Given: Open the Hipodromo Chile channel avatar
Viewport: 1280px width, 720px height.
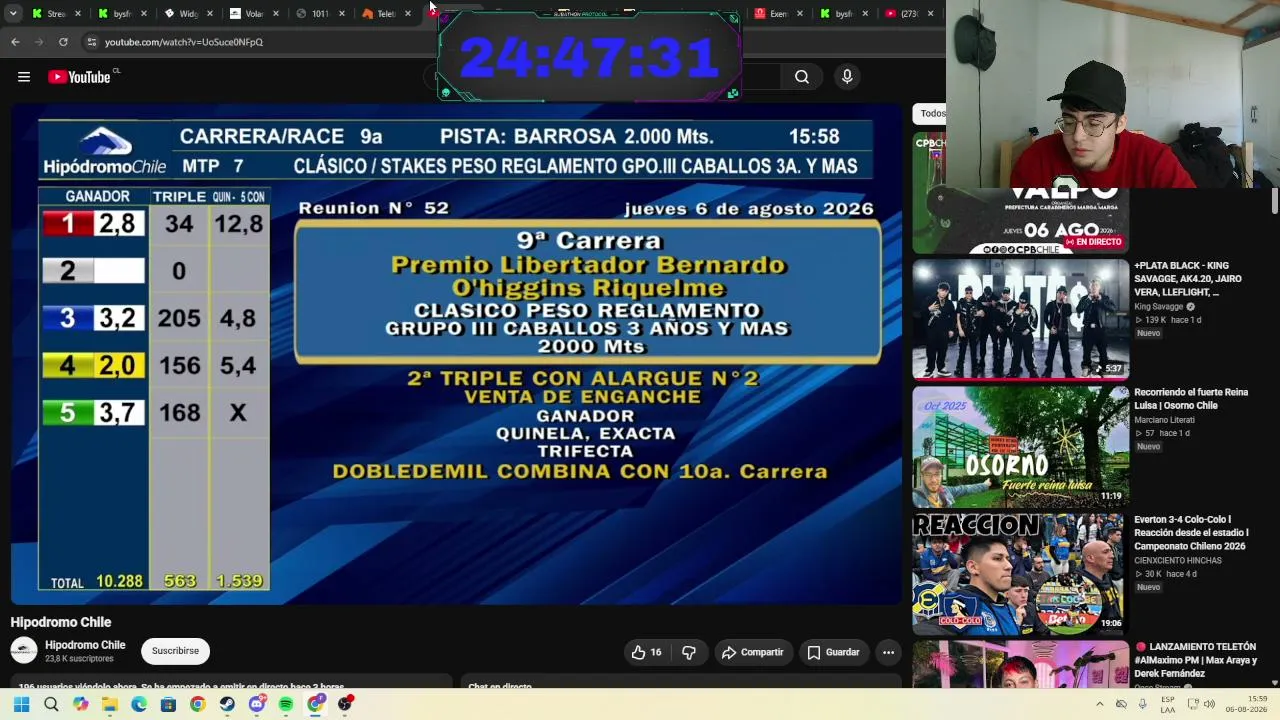Looking at the screenshot, I should [24, 651].
